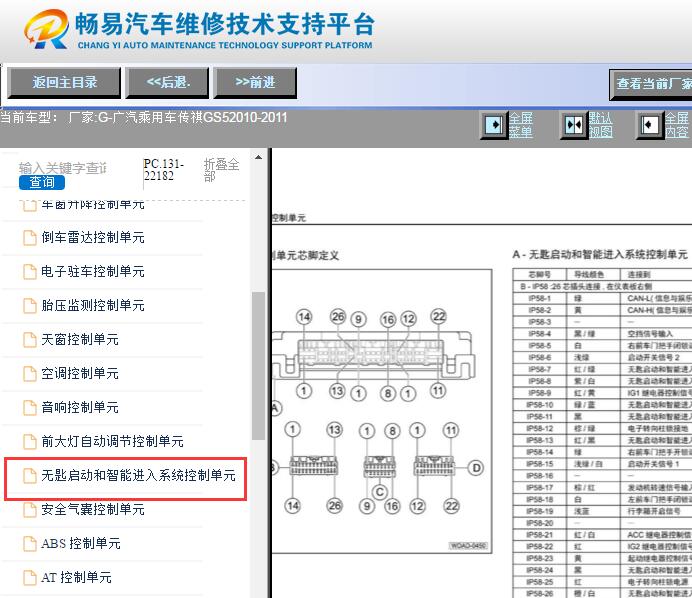Viewport: 692px width, 598px height.
Task: Click the document icon beside ABS 控制单元
Action: (x=30, y=543)
